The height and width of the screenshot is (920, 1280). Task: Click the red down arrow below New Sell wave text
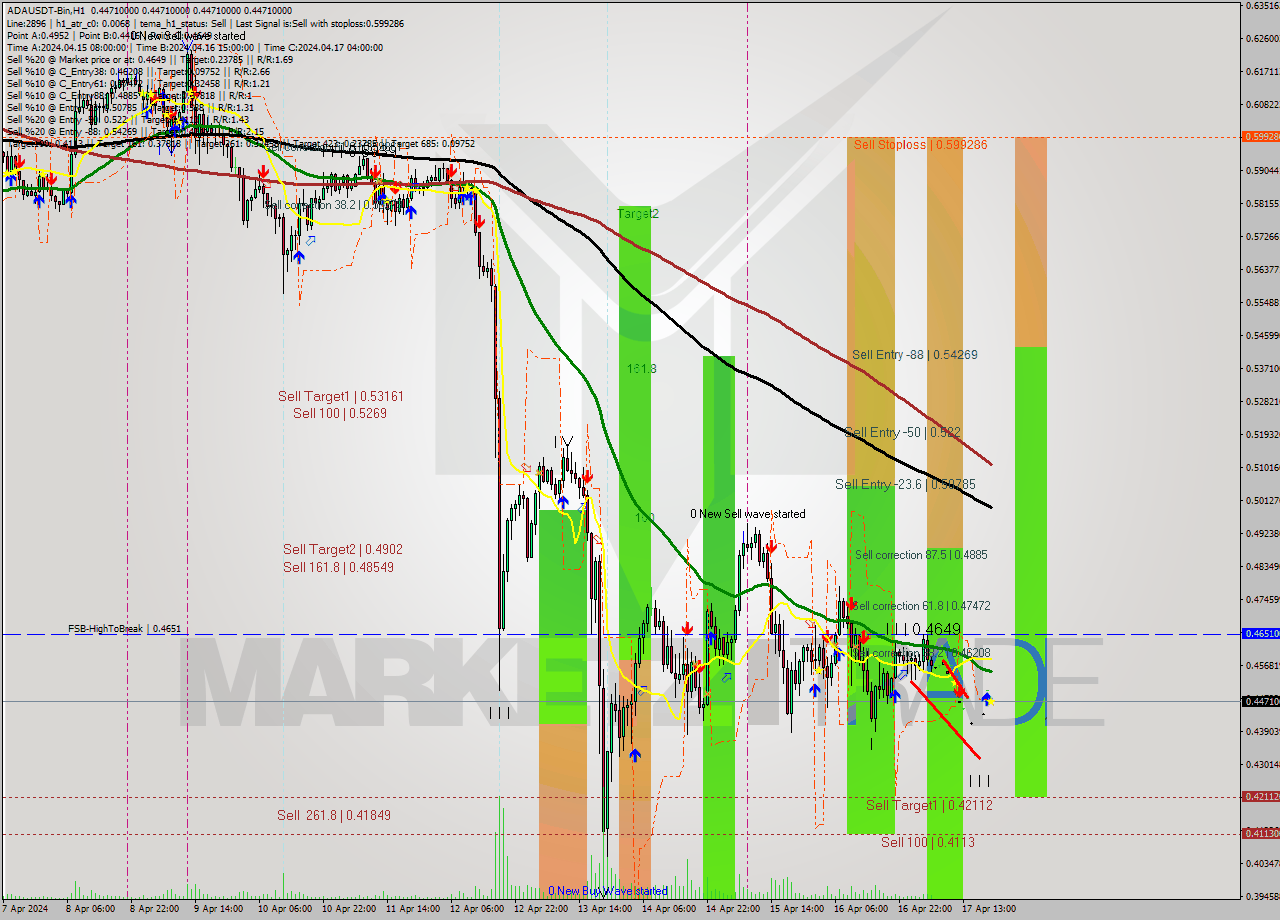(x=771, y=546)
